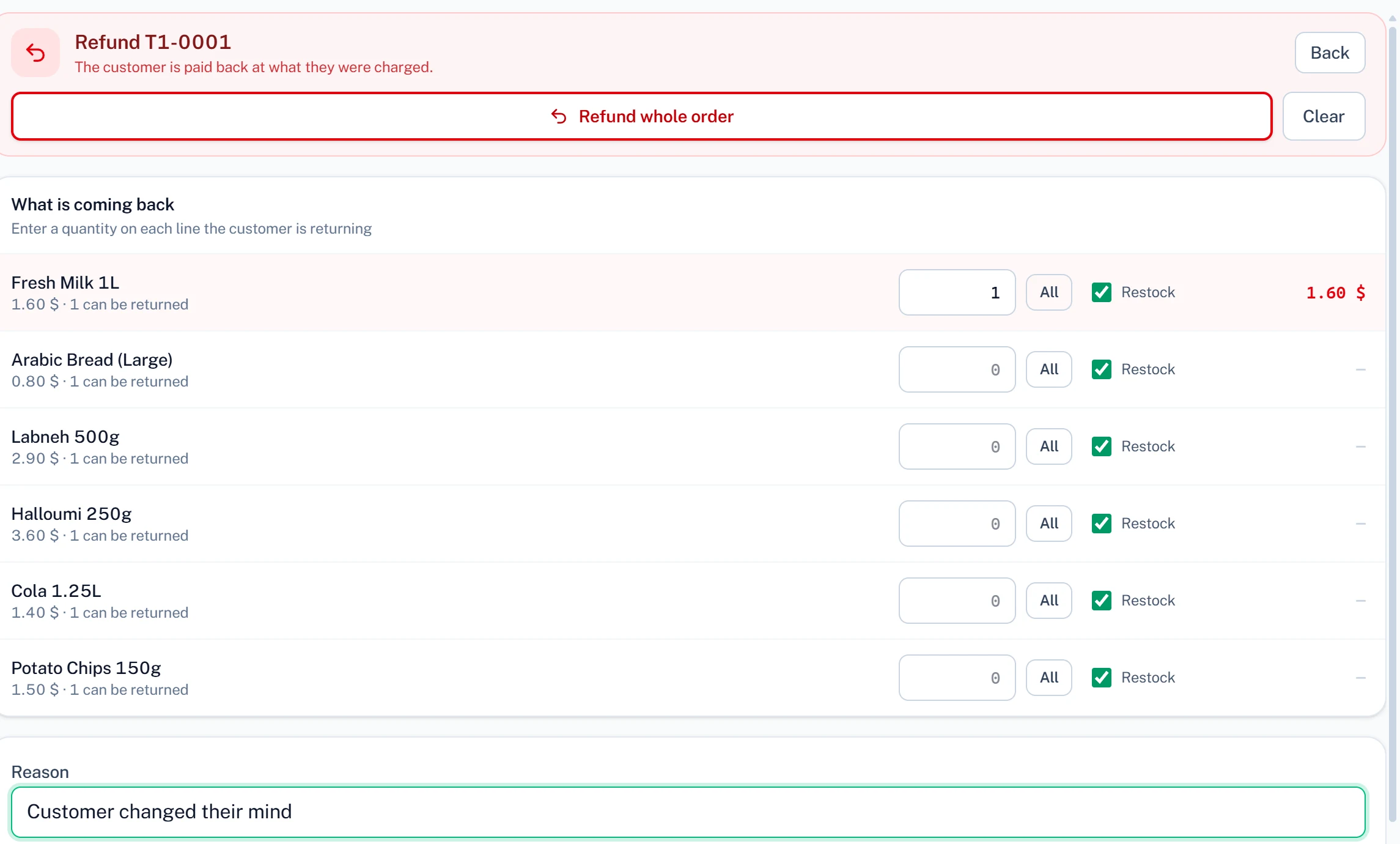Click All for Potato Chips 150g
This screenshot has height=844, width=1400.
tap(1049, 678)
